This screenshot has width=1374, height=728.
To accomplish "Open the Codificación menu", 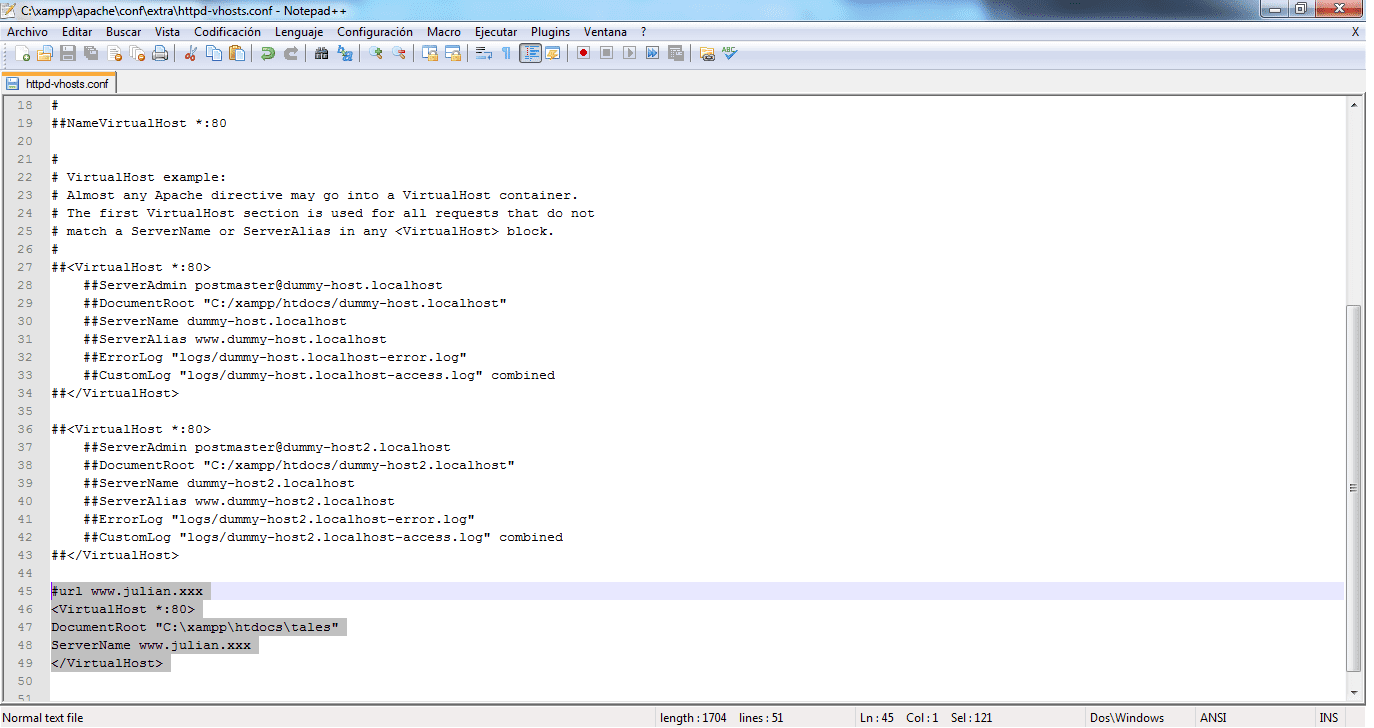I will click(x=227, y=32).
